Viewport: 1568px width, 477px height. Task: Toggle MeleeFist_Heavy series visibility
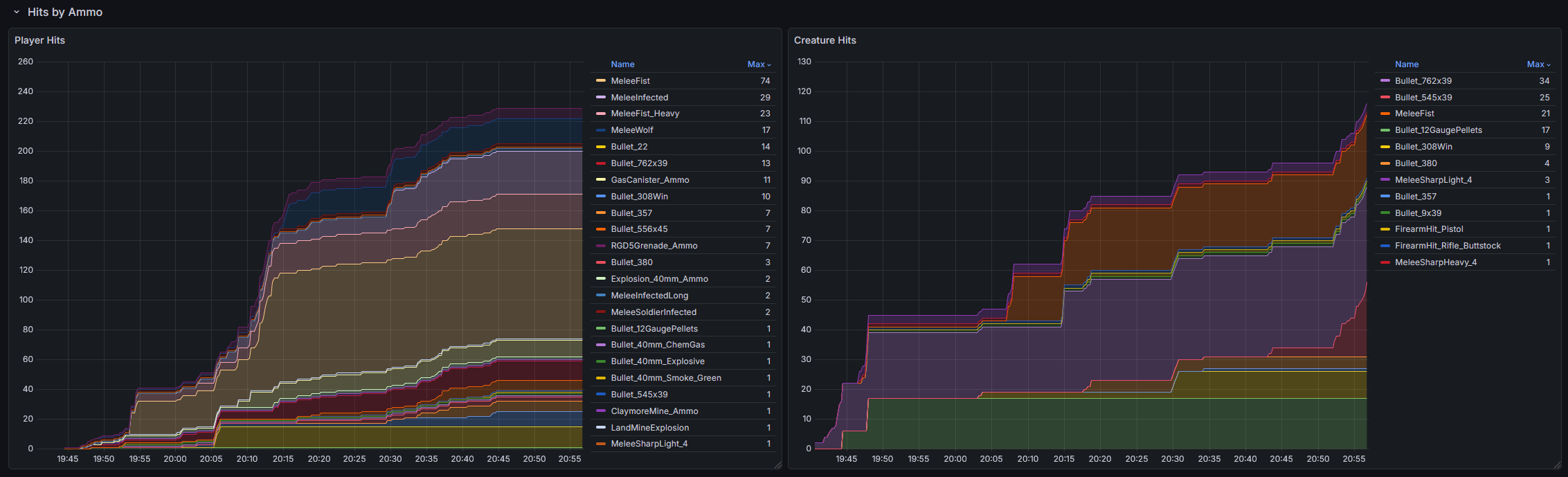[x=645, y=114]
